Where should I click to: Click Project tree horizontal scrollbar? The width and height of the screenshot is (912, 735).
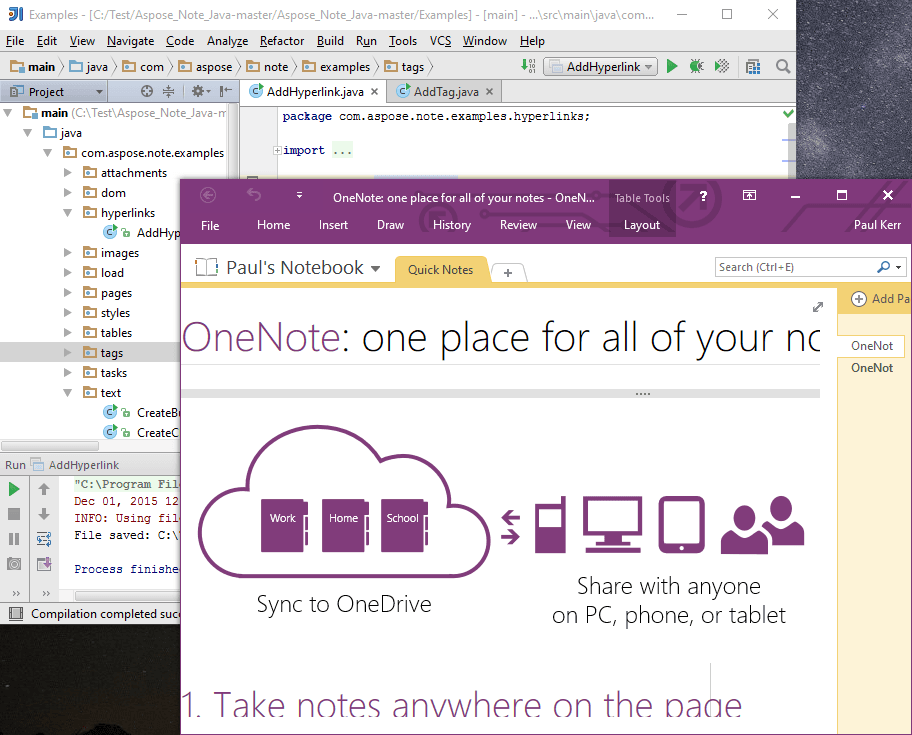tap(50, 446)
